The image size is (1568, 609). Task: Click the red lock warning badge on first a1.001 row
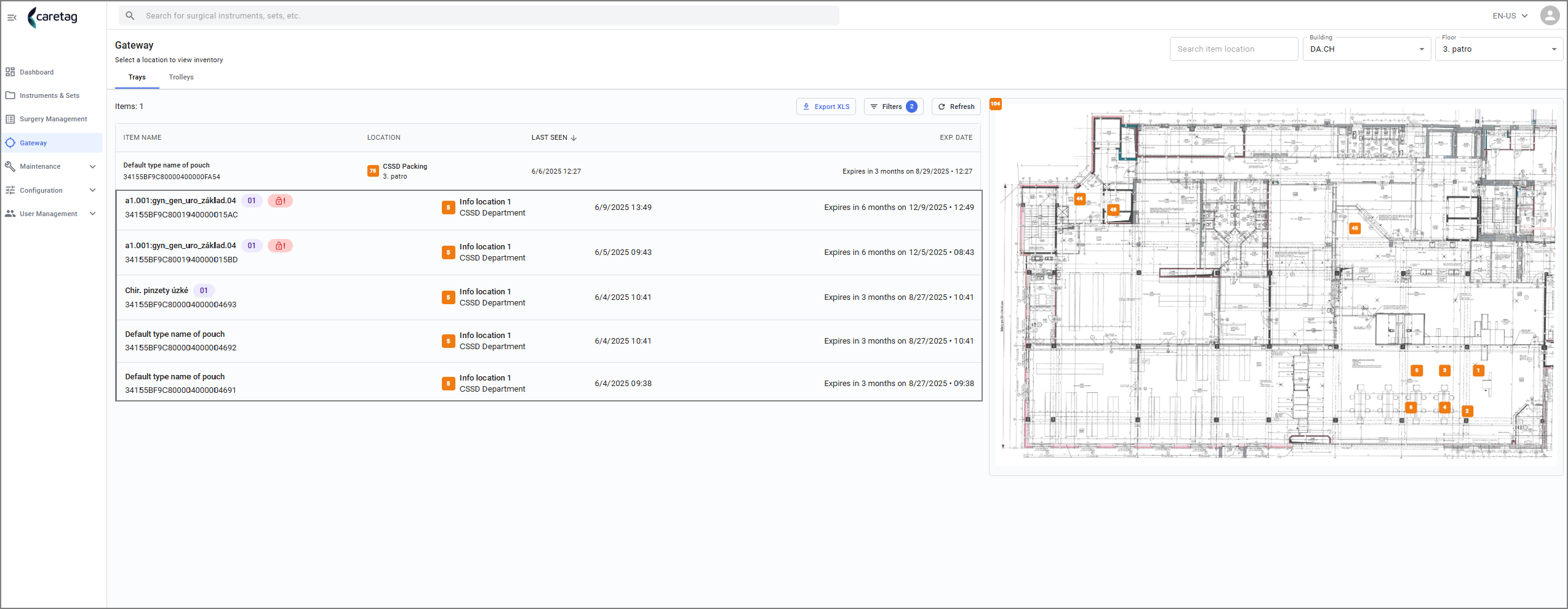pyautogui.click(x=280, y=201)
